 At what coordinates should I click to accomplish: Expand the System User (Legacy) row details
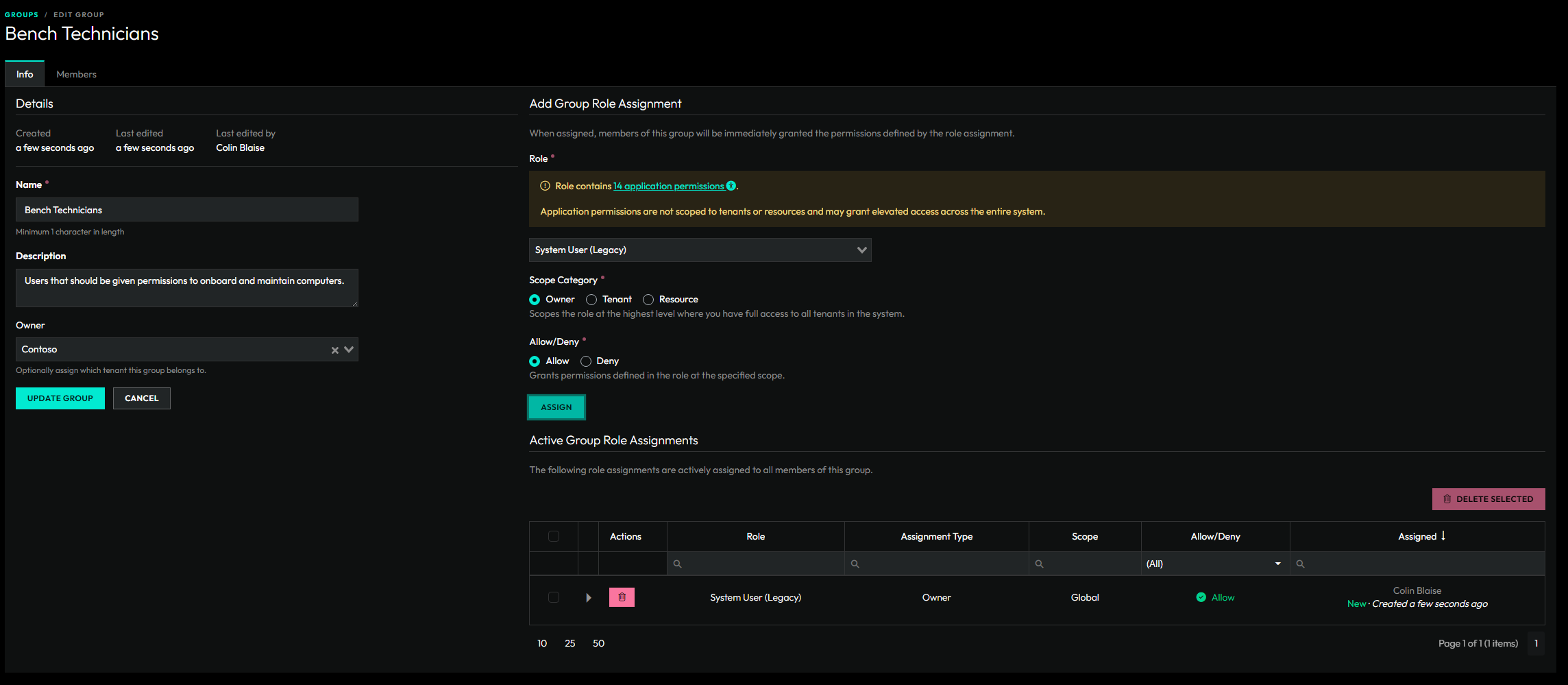coord(588,597)
